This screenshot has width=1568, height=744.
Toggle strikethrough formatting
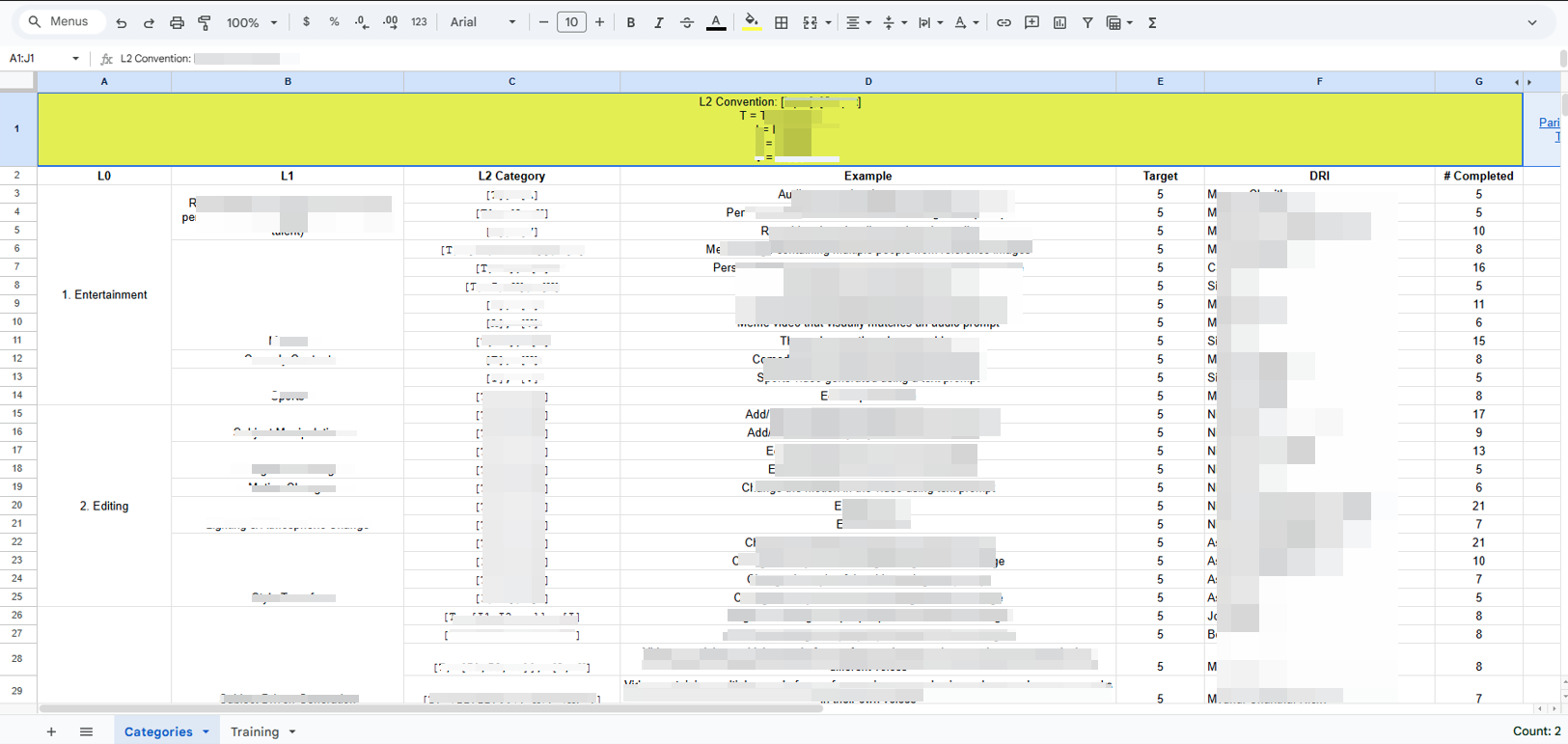pos(687,22)
